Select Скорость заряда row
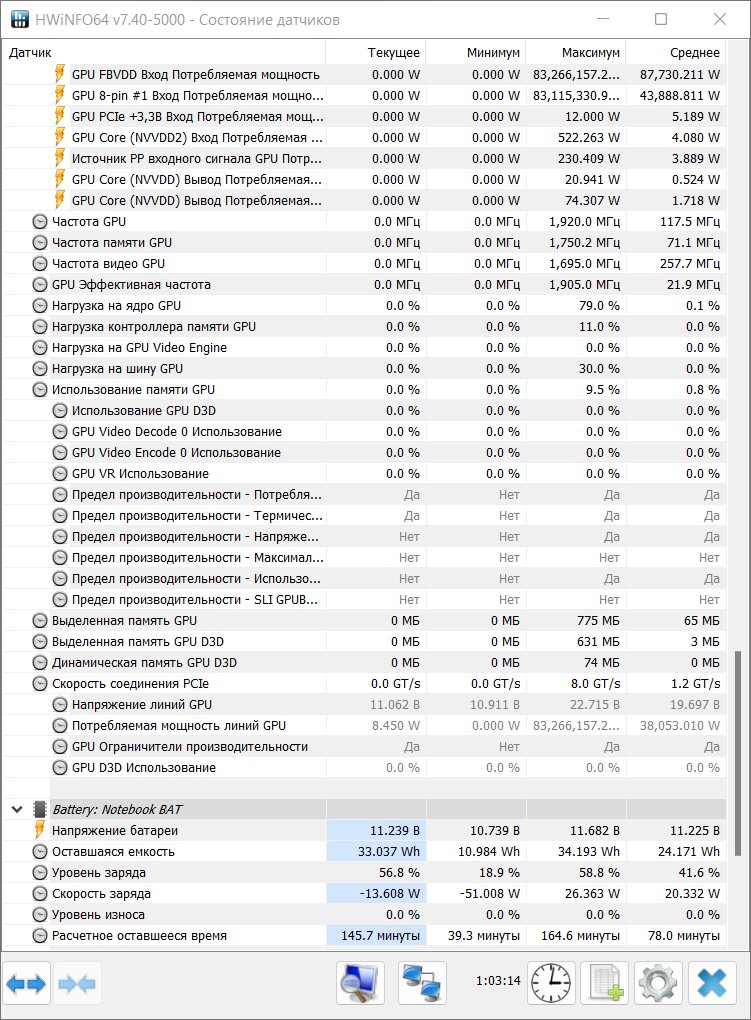Viewport: 751px width, 1020px height. click(x=364, y=893)
